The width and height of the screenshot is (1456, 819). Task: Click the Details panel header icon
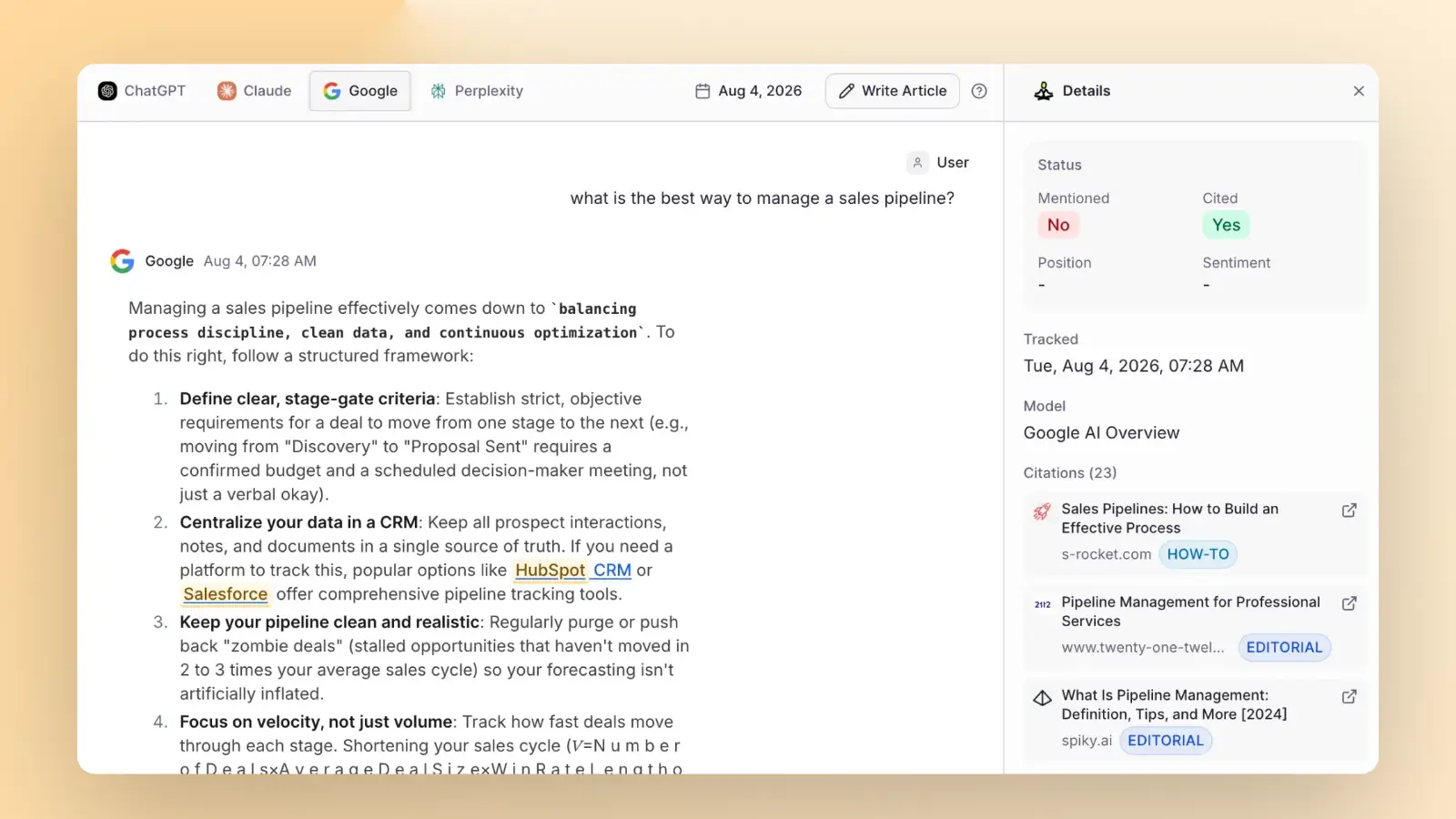tap(1044, 91)
